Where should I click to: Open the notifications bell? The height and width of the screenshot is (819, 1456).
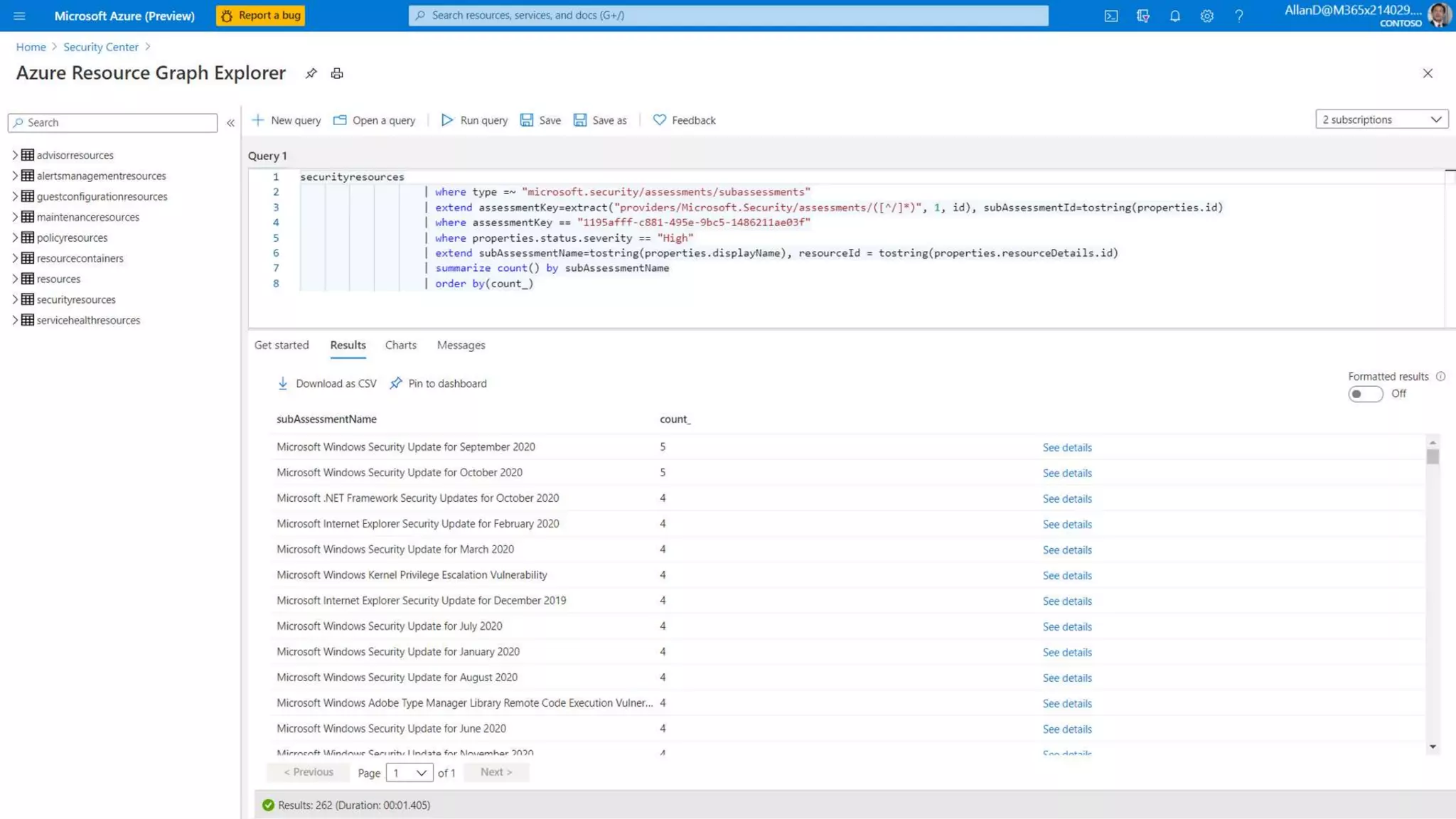point(1174,16)
